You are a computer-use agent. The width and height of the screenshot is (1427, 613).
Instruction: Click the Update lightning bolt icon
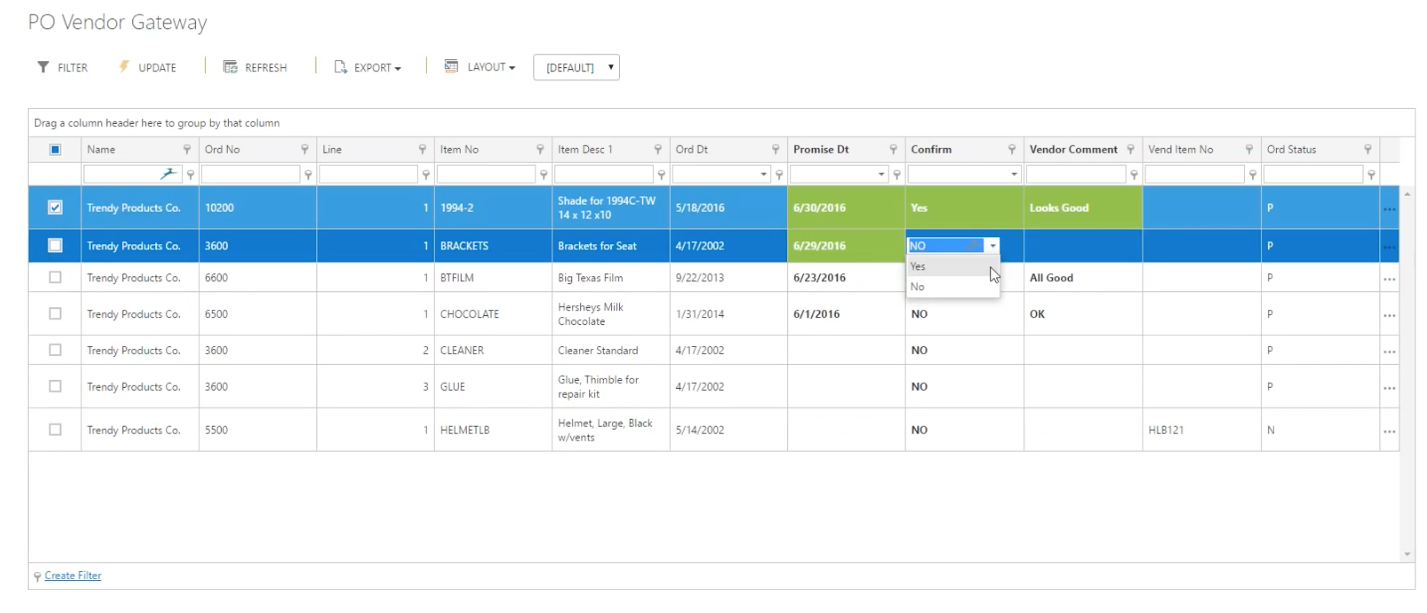pos(125,68)
